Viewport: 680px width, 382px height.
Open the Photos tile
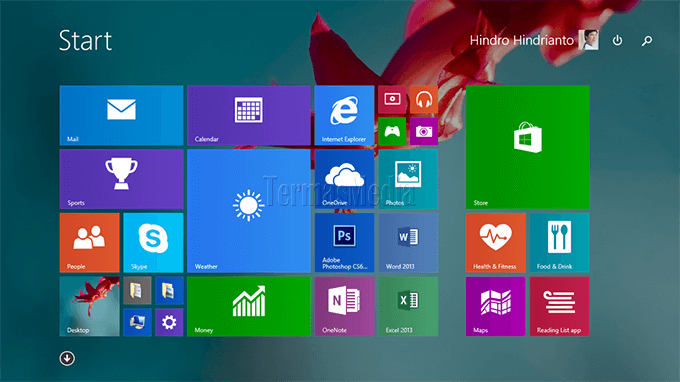[408, 179]
